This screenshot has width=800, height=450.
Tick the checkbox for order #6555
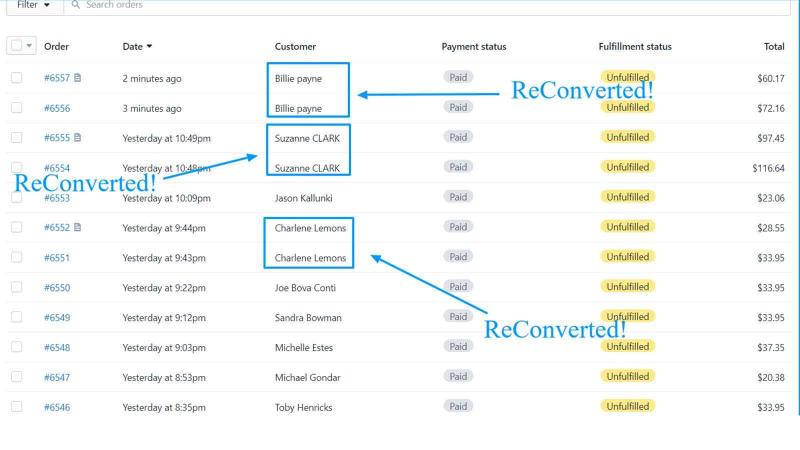16,137
